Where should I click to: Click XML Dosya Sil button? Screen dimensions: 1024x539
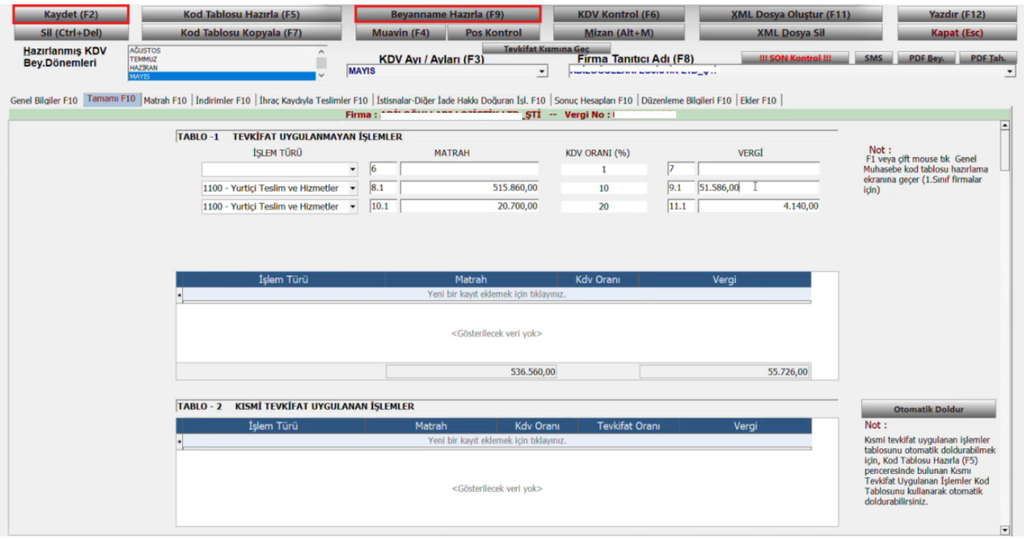point(790,33)
